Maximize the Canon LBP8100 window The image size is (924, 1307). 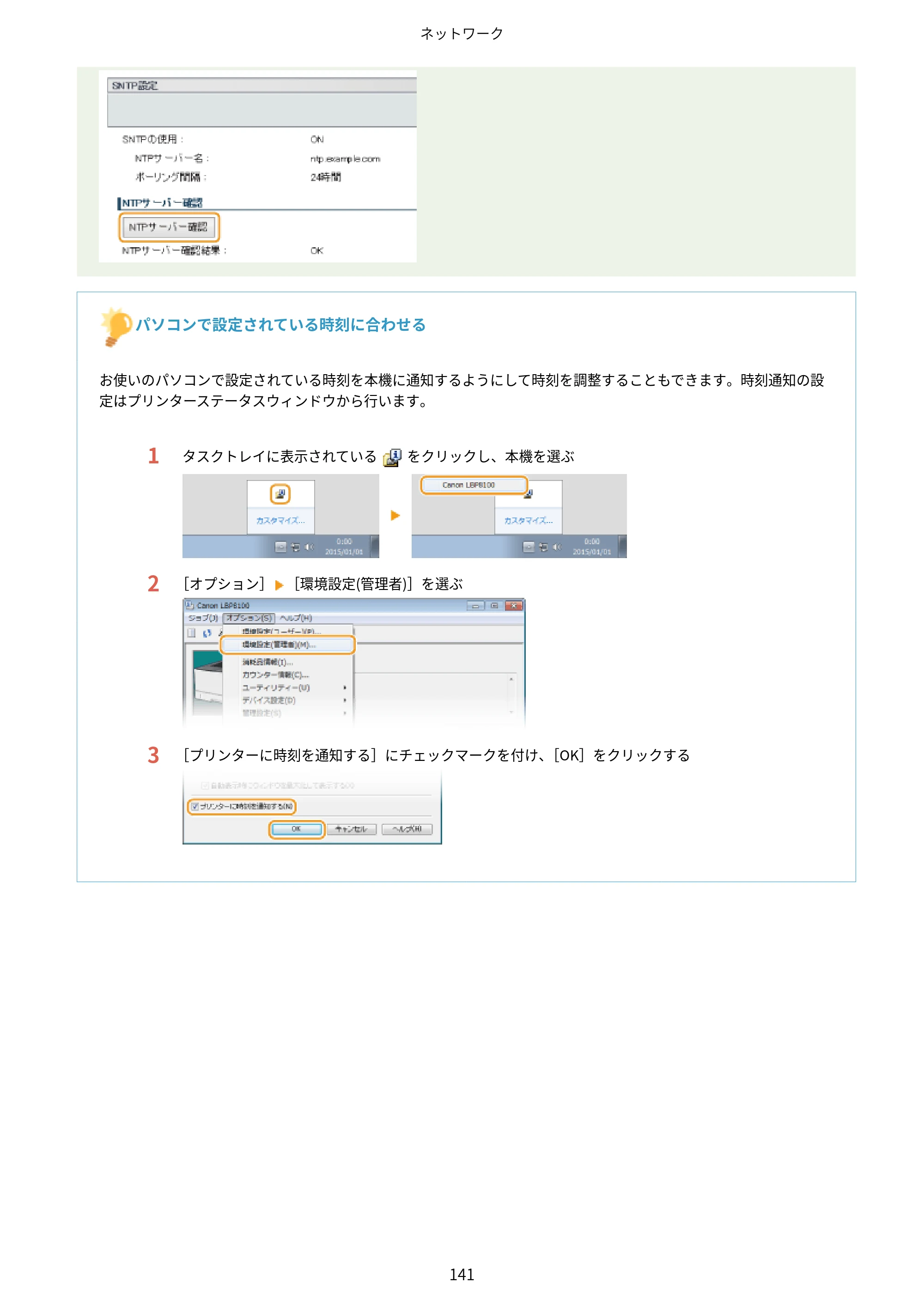(494, 606)
